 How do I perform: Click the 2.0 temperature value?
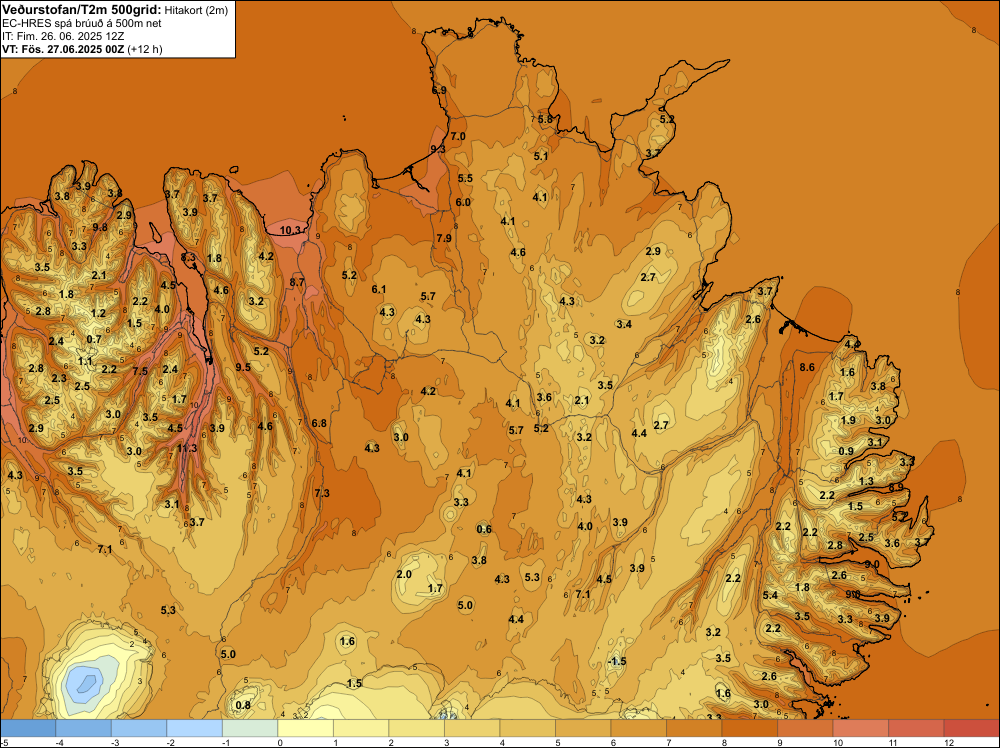tap(404, 574)
